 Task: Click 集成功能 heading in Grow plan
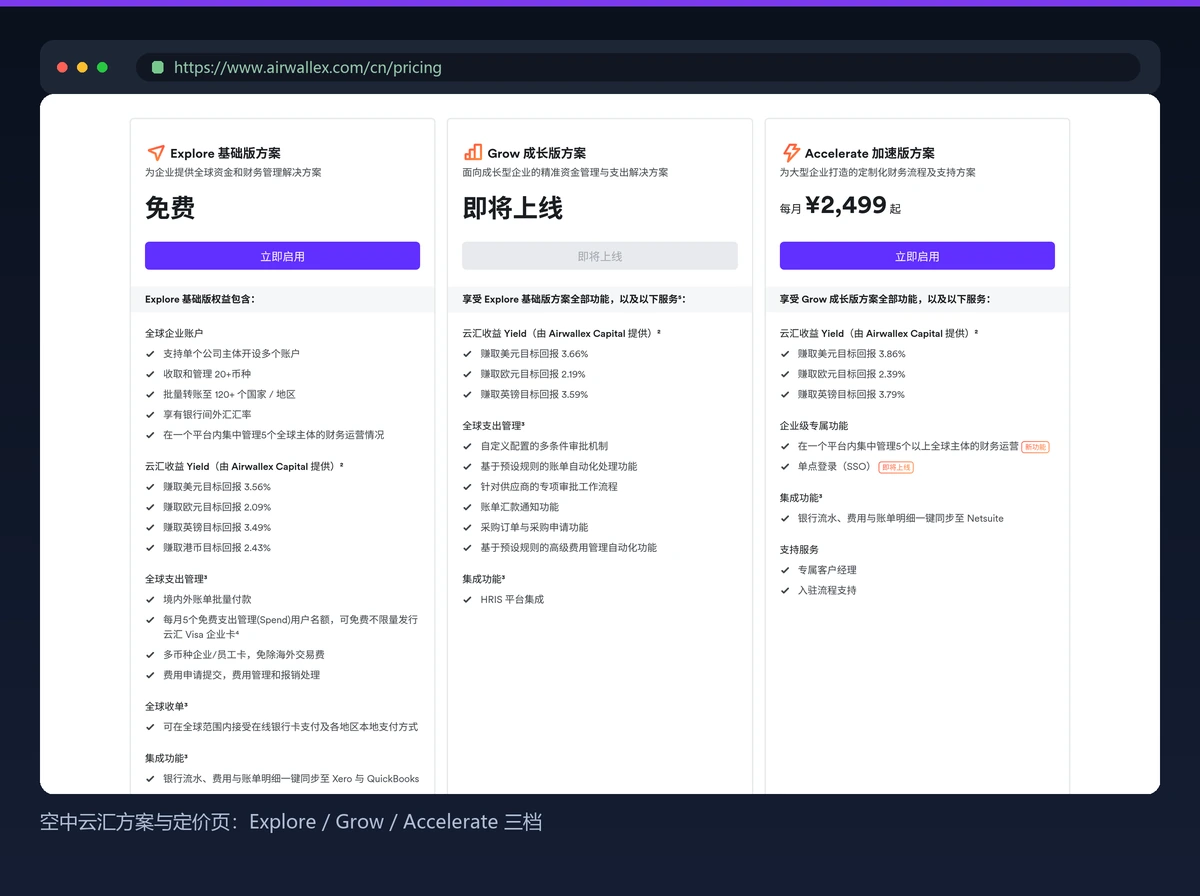pos(484,579)
